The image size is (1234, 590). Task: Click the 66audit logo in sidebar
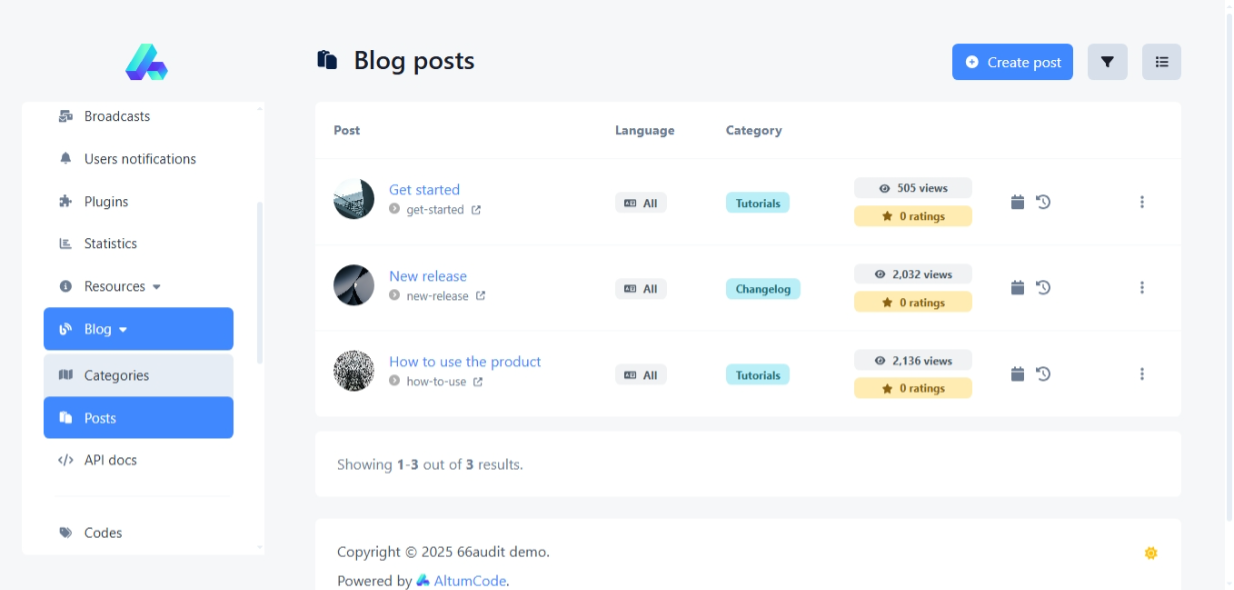[x=146, y=62]
